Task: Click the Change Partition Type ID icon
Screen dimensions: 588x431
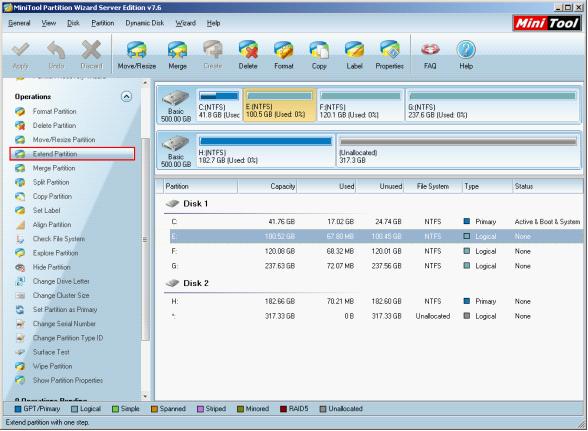Action: (x=20, y=338)
